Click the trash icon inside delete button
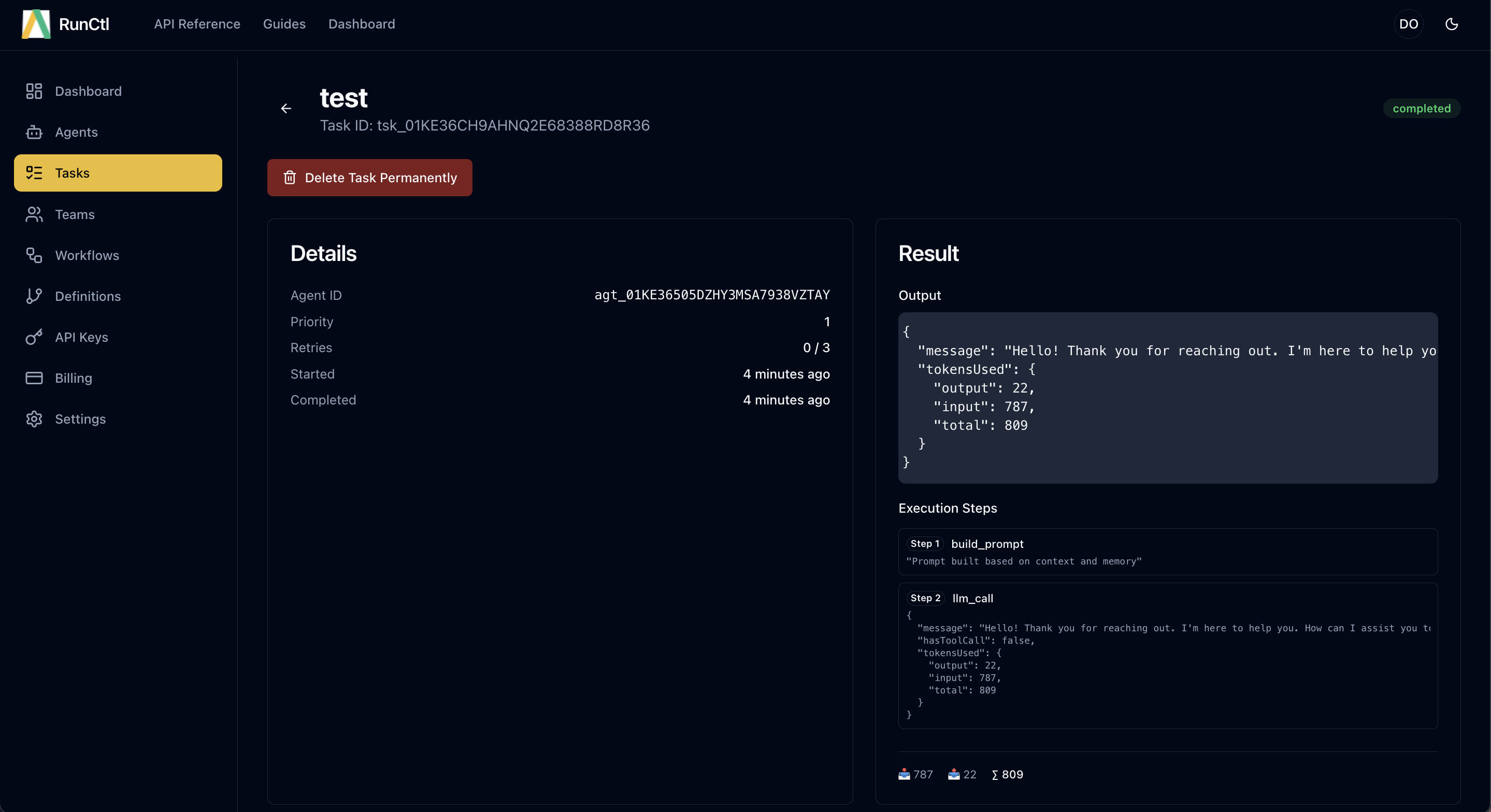 pyautogui.click(x=291, y=178)
